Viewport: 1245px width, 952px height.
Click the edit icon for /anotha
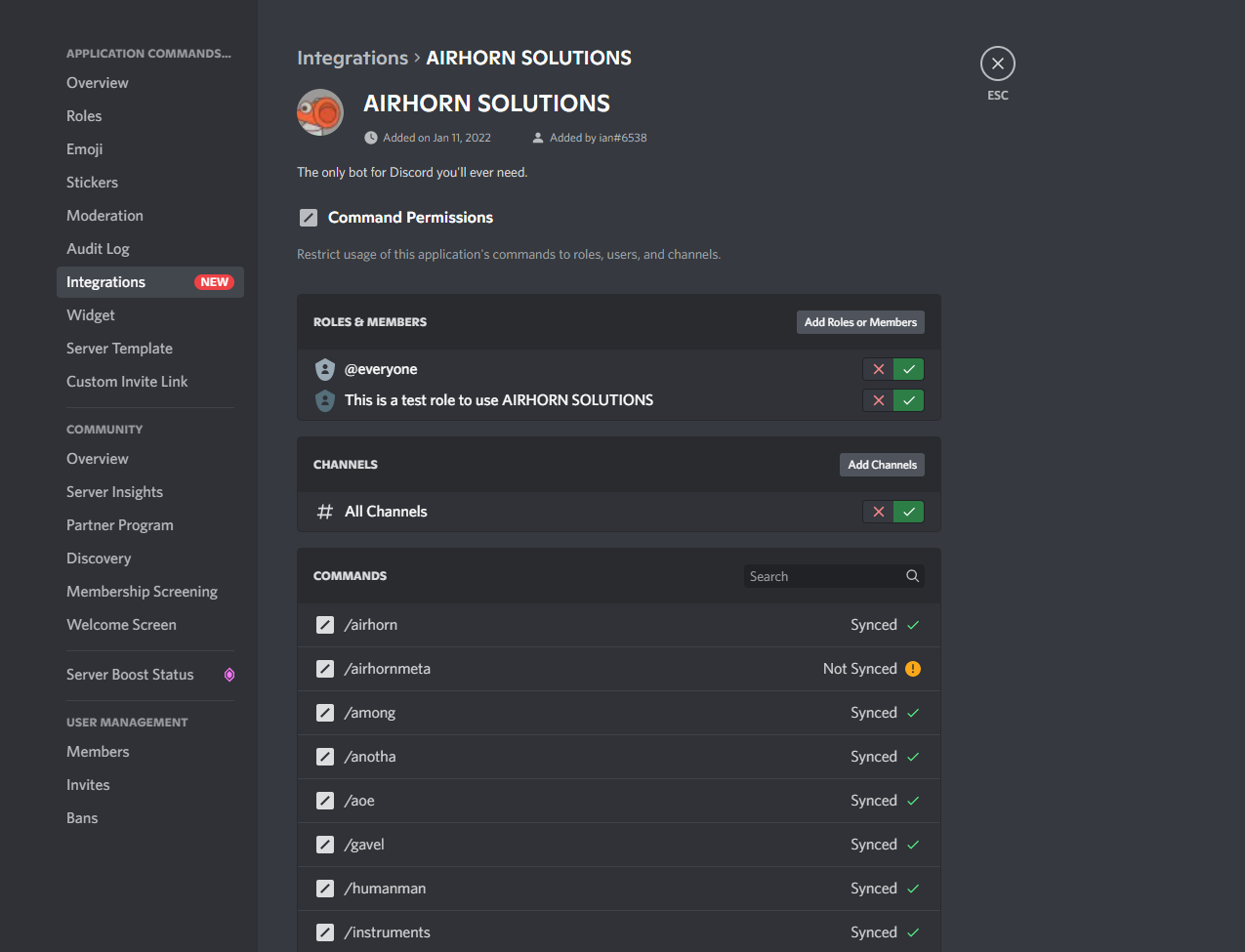[325, 757]
